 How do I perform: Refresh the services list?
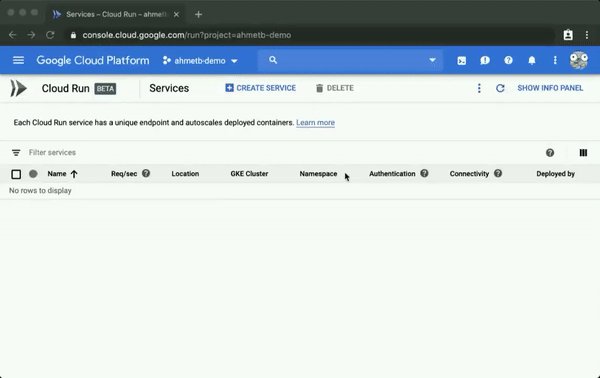pos(500,88)
